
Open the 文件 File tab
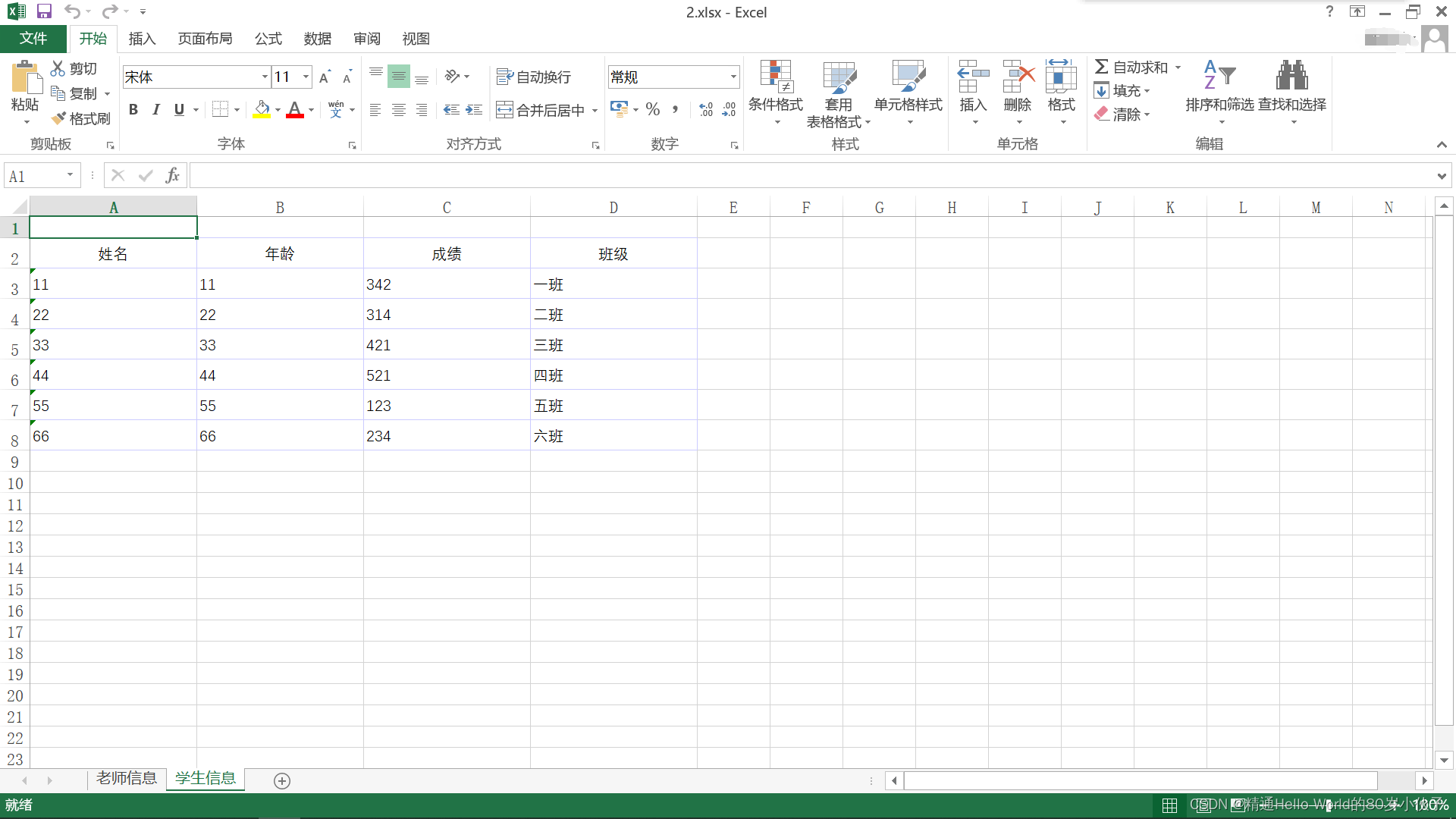(x=33, y=38)
